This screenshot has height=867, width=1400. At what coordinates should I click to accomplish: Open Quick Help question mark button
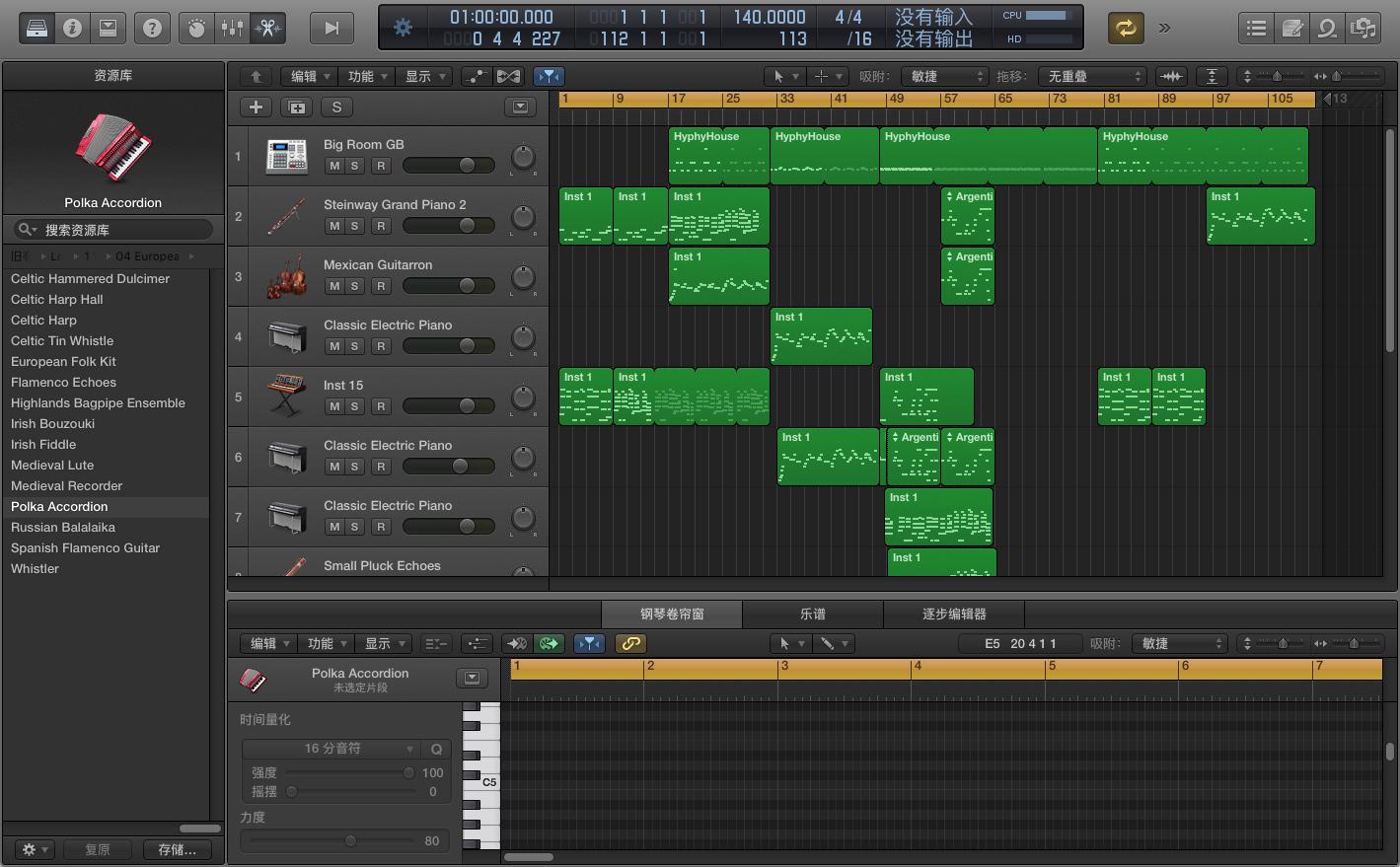(152, 28)
